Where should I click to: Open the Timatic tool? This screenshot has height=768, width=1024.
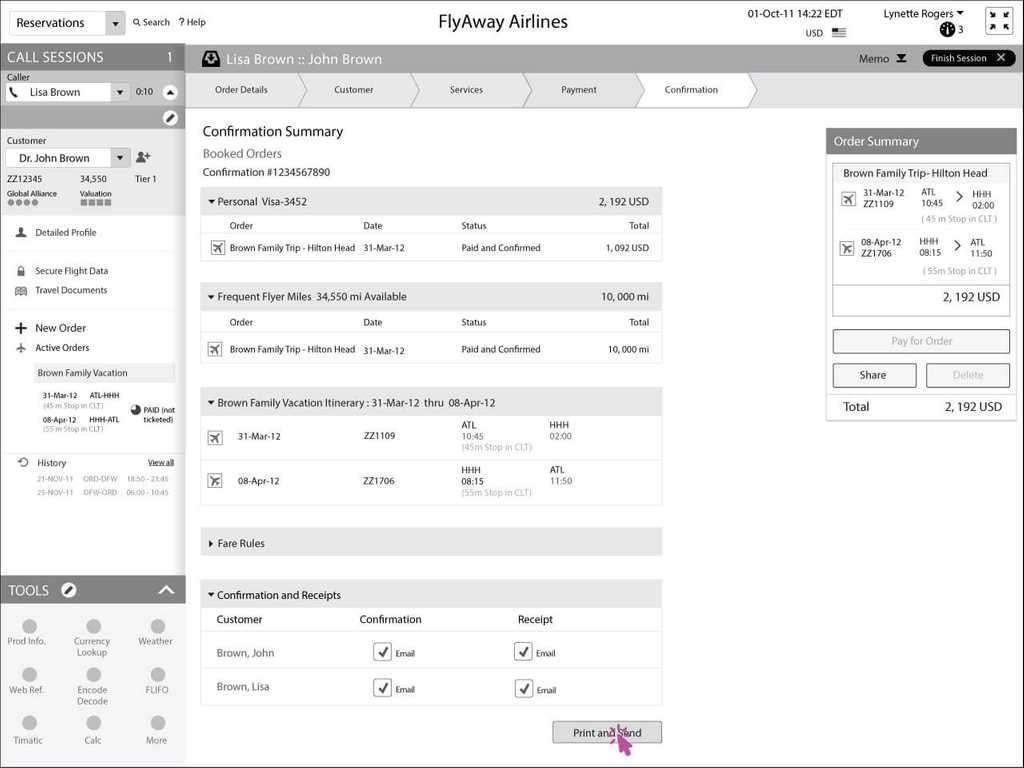click(28, 723)
